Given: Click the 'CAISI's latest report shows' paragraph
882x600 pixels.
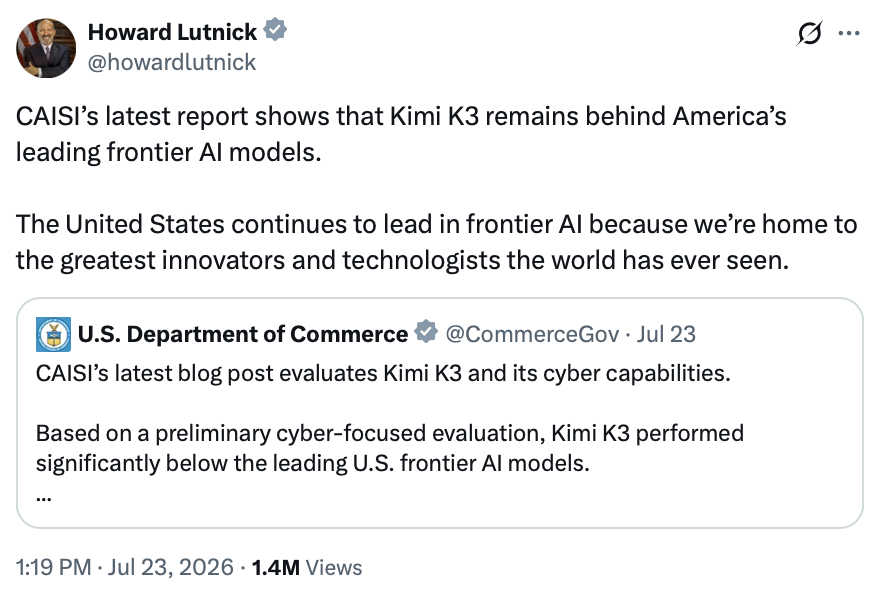Looking at the screenshot, I should tap(401, 134).
